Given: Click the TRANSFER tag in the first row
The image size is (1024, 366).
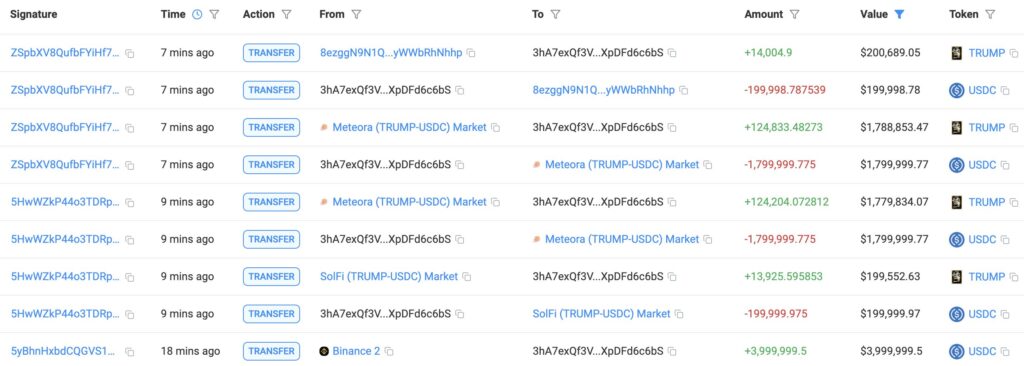Looking at the screenshot, I should (x=271, y=53).
